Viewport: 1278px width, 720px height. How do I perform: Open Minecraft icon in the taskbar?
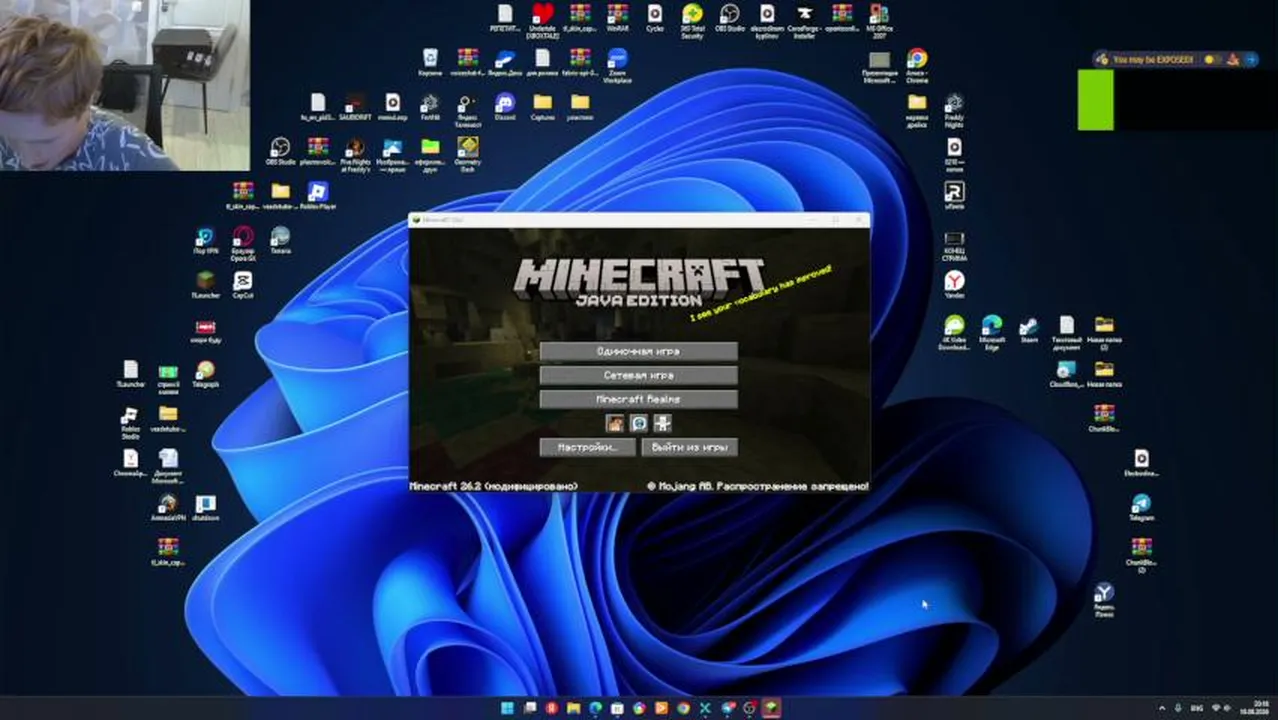click(x=771, y=708)
